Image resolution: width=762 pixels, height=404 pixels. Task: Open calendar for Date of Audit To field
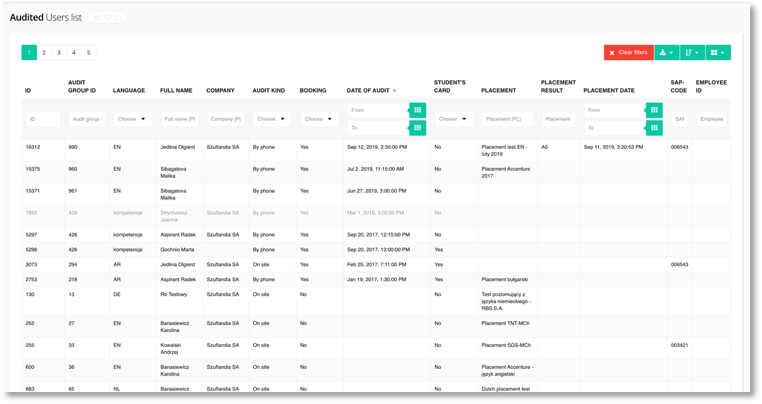click(418, 128)
